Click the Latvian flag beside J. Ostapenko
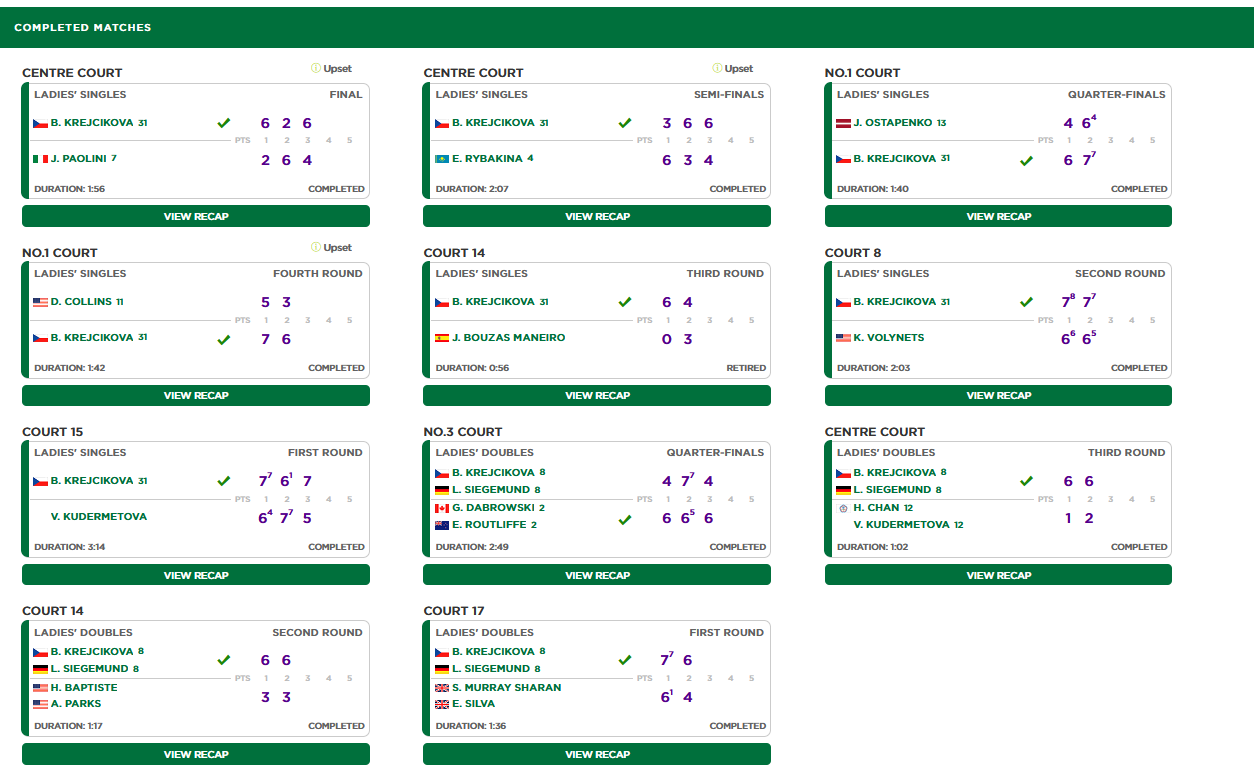The width and height of the screenshot is (1254, 775). tap(843, 123)
